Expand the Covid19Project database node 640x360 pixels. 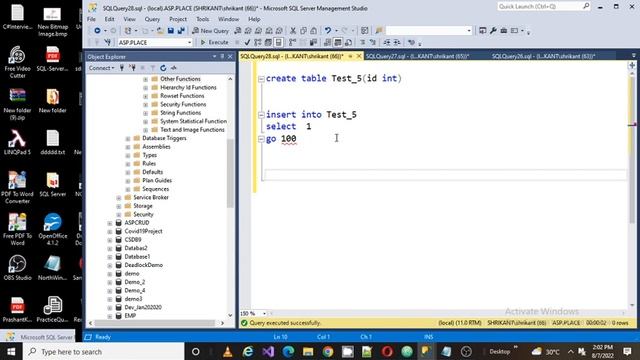coord(110,231)
